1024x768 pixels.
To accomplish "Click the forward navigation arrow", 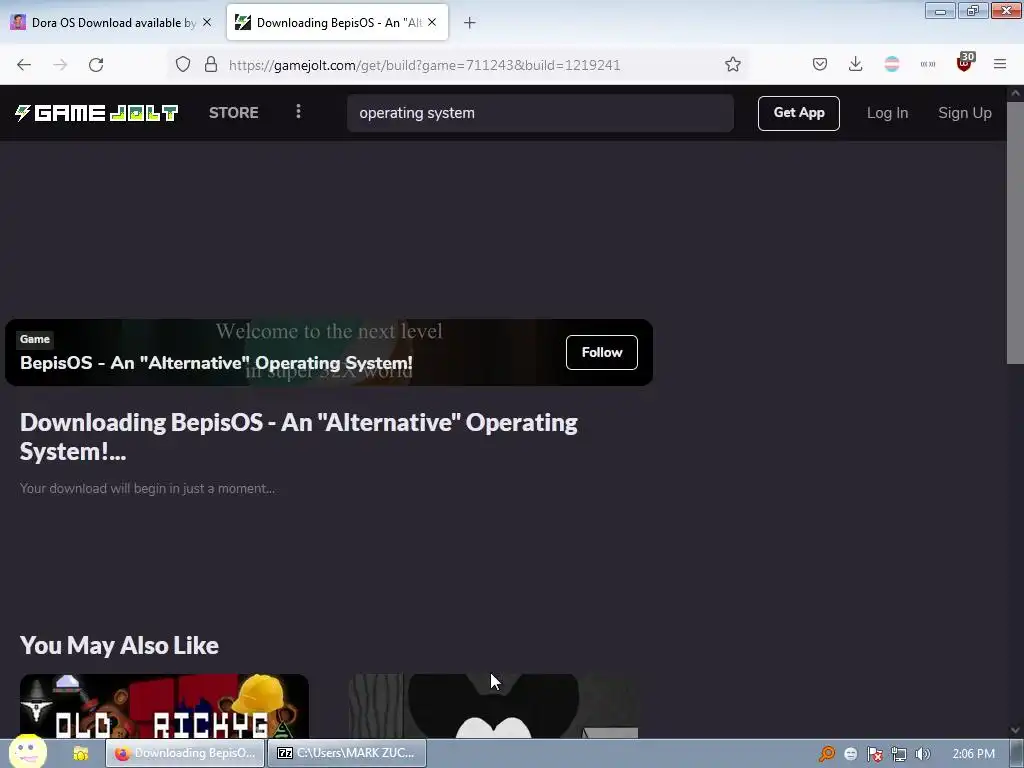I will tap(60, 65).
